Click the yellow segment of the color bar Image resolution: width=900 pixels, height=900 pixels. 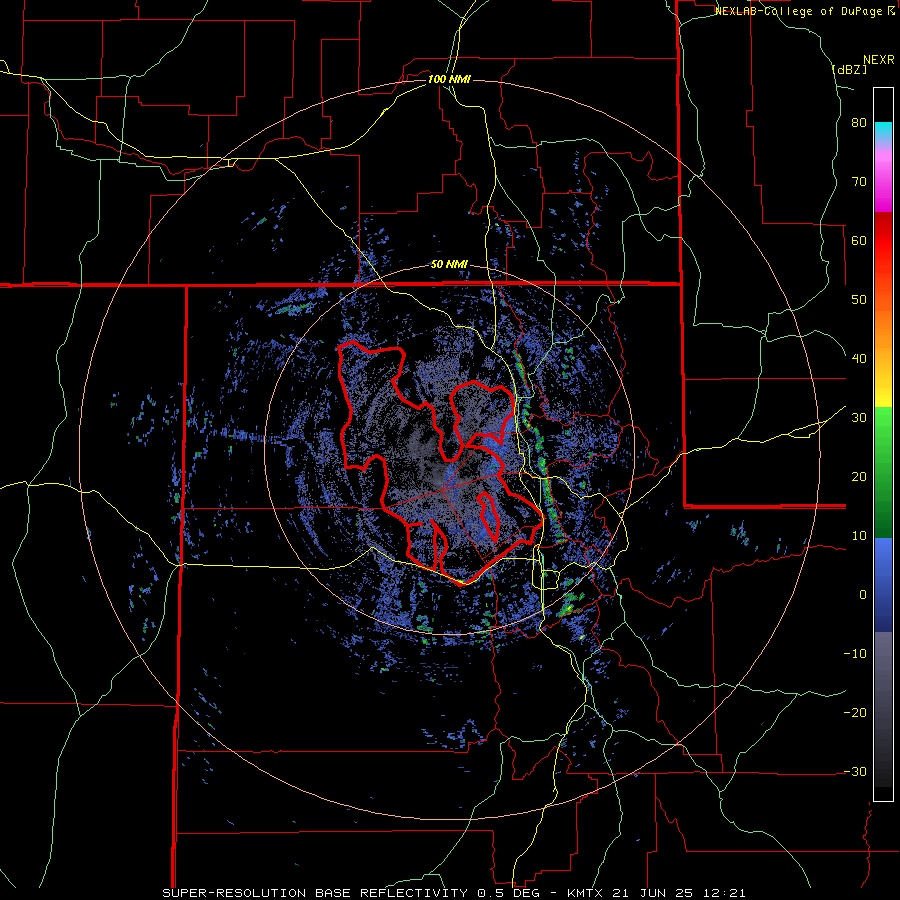tap(883, 390)
